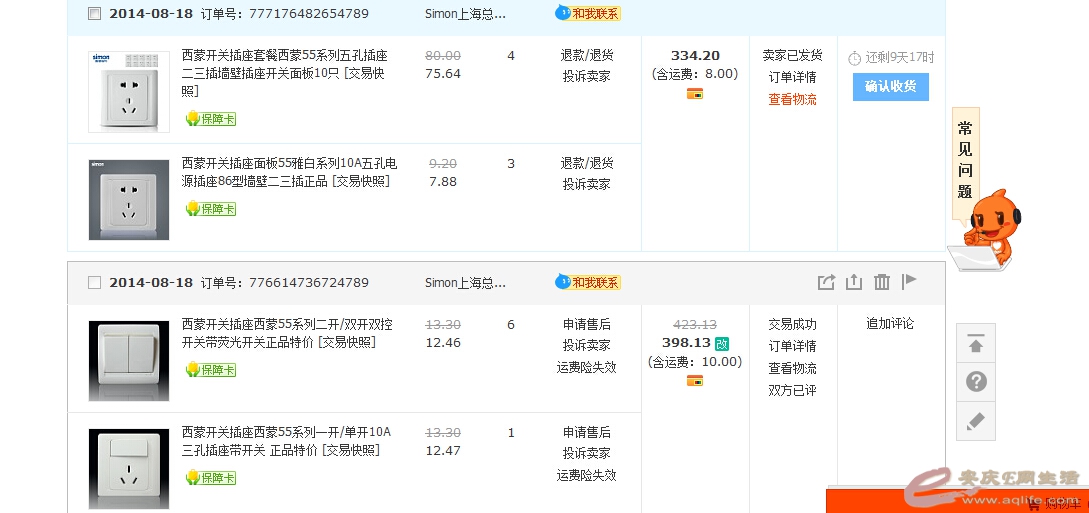Open help via the question mark icon
The image size is (1089, 513).
pos(976,382)
